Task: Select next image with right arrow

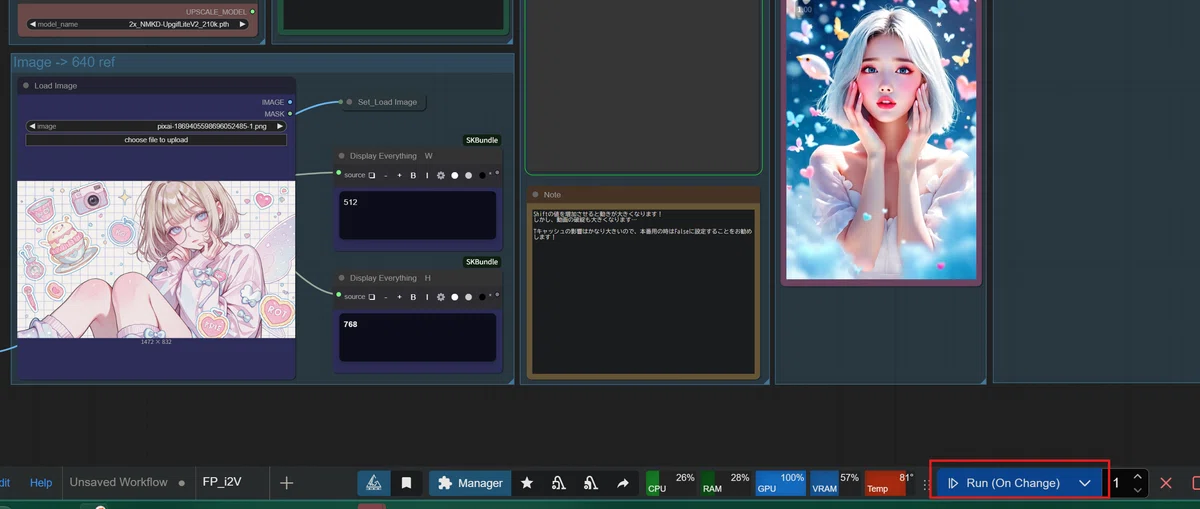Action: tap(280, 127)
